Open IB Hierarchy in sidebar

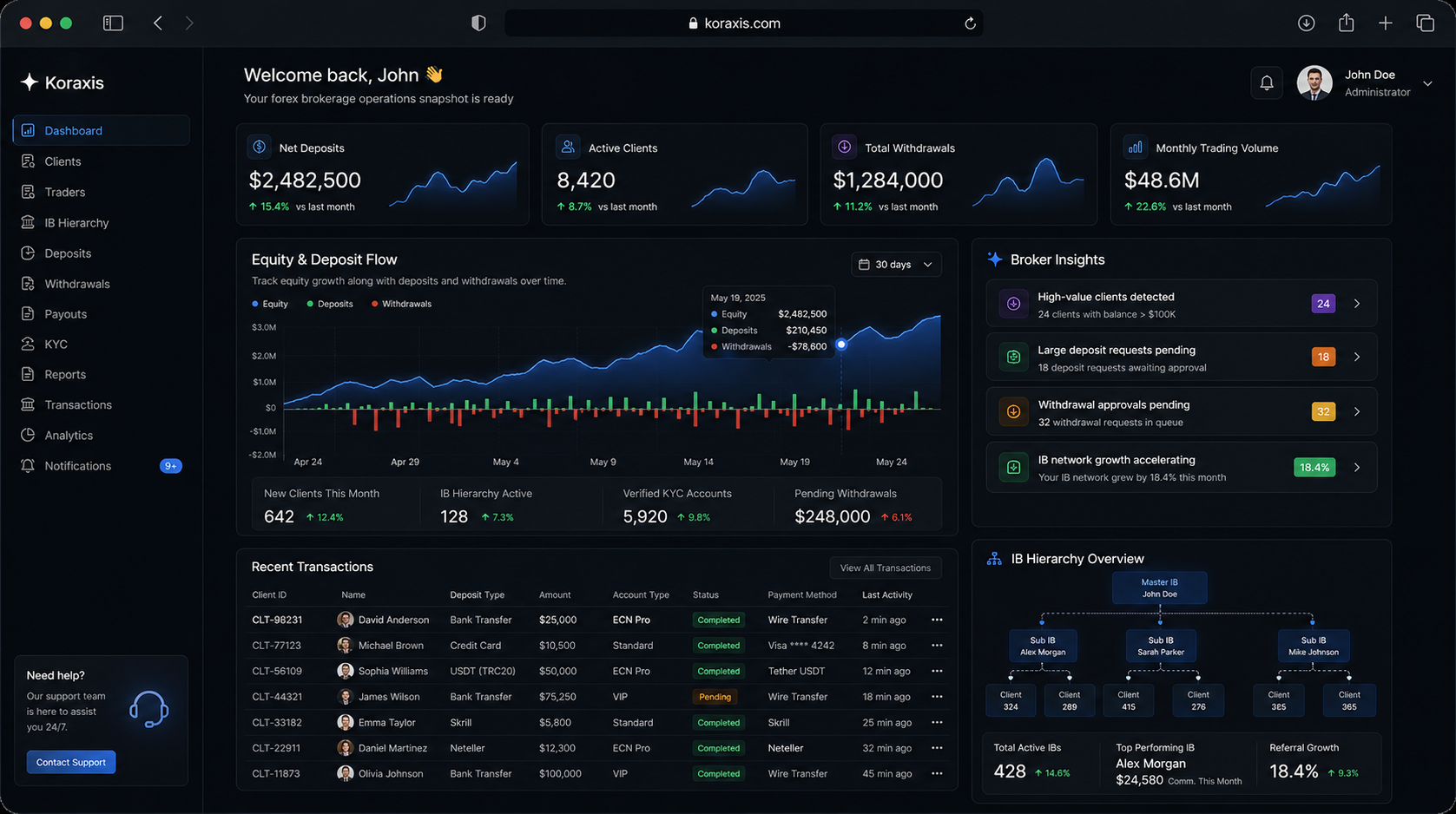[x=76, y=223]
